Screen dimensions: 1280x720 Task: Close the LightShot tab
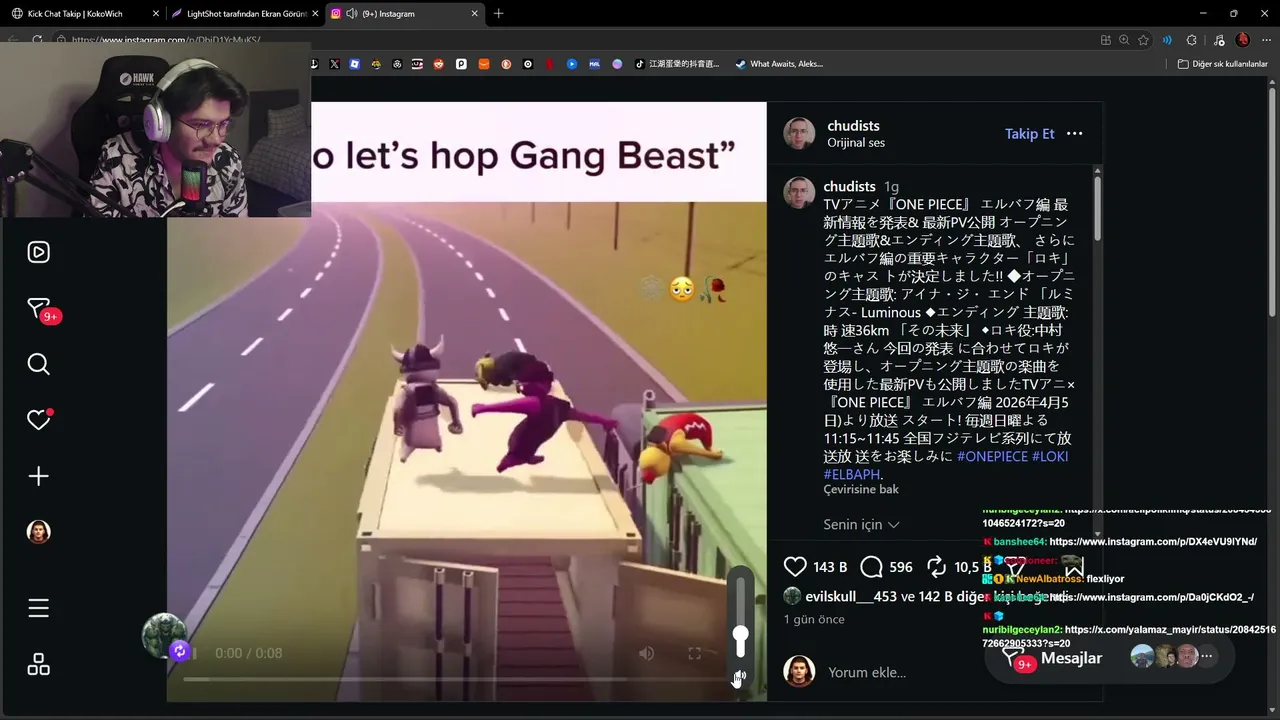(x=315, y=14)
